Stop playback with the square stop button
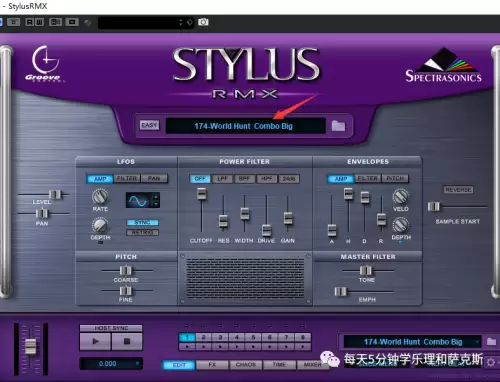The width and height of the screenshot is (500, 382). pos(127,341)
